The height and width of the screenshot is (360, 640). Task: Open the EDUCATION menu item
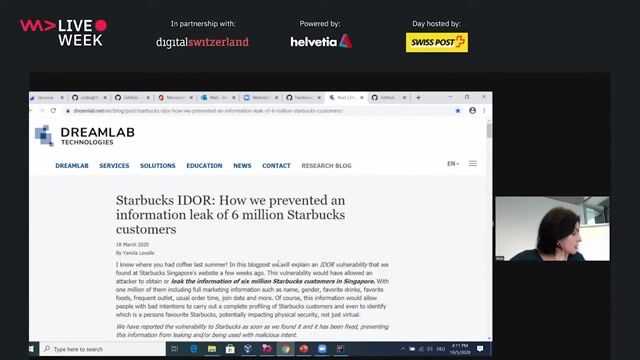204,166
